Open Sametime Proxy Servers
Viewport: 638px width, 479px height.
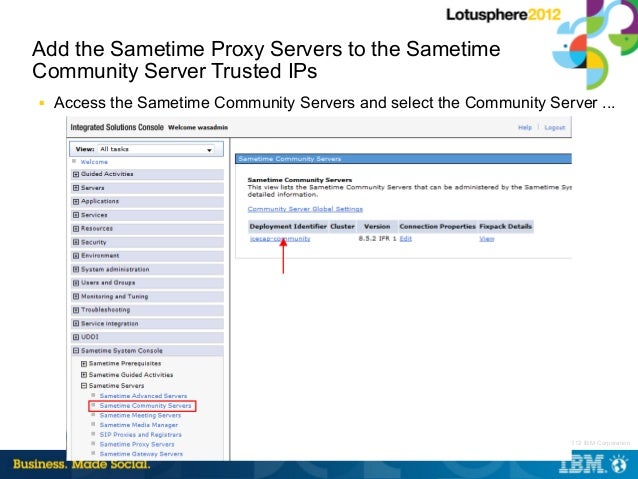137,444
